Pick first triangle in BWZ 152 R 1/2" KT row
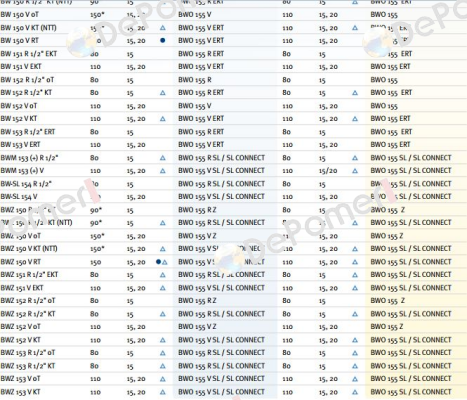Image resolution: width=467 pixels, height=400 pixels. [x=163, y=314]
